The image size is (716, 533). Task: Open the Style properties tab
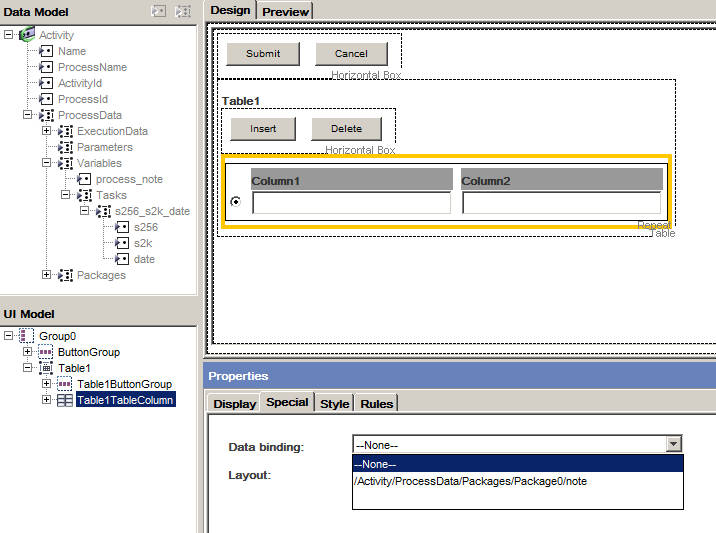point(334,404)
